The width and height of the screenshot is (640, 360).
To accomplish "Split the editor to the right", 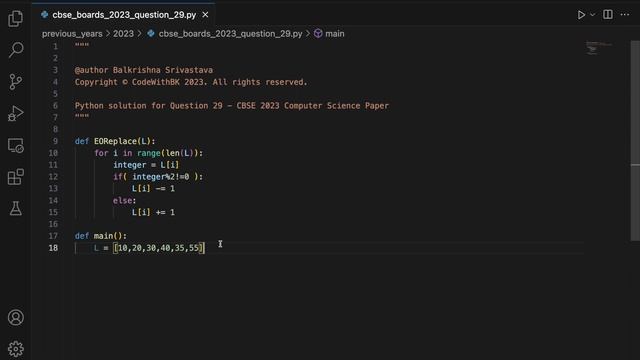I will click(x=608, y=14).
